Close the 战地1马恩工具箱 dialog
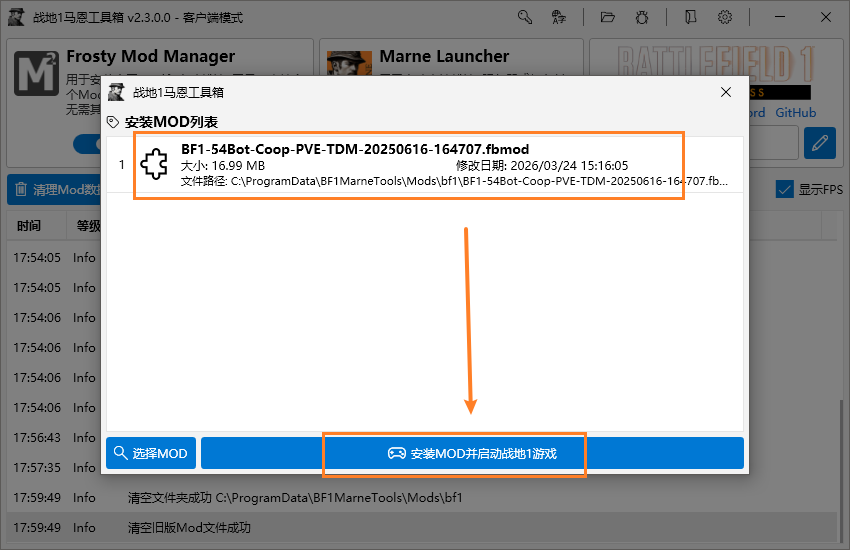Viewport: 850px width, 550px height. click(x=726, y=93)
